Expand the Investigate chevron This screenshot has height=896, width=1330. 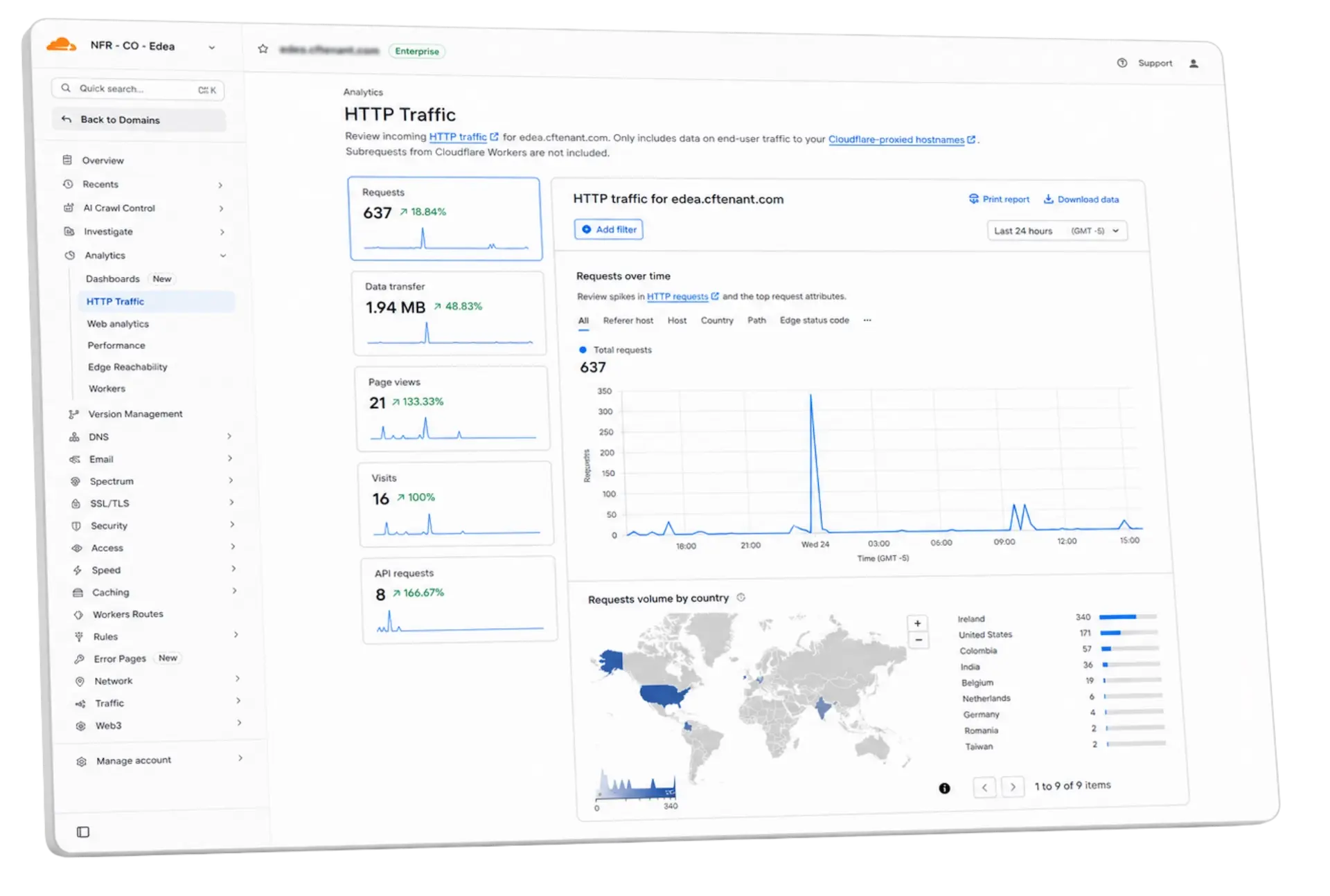pyautogui.click(x=222, y=232)
